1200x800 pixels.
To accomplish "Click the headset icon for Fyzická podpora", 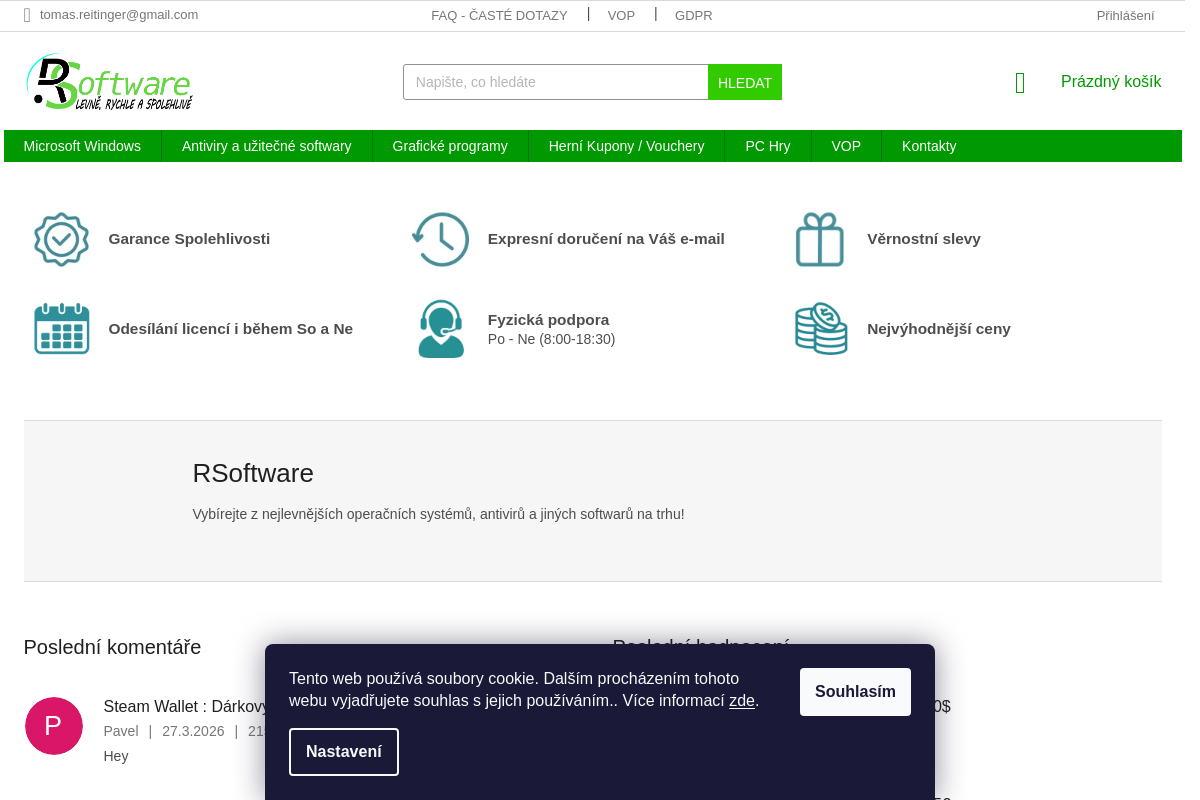I will tap(441, 328).
